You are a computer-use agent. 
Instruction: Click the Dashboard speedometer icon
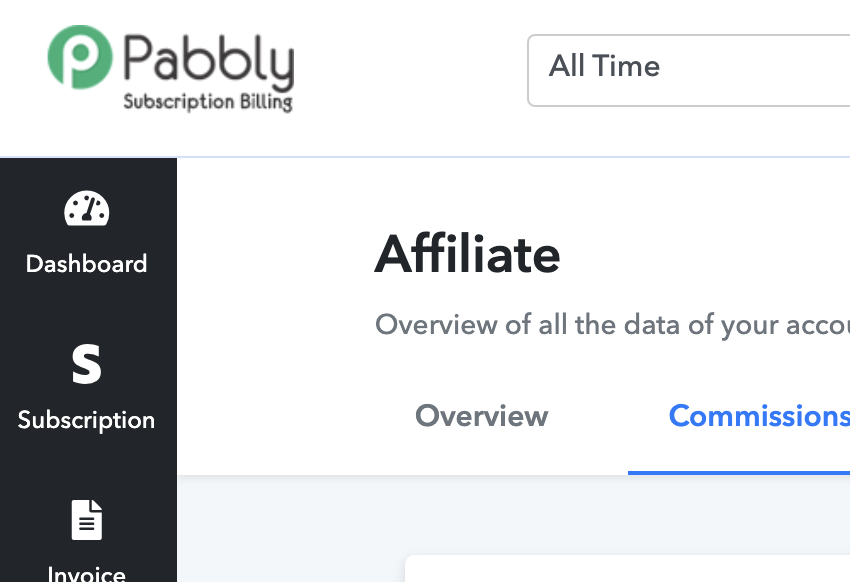point(87,208)
